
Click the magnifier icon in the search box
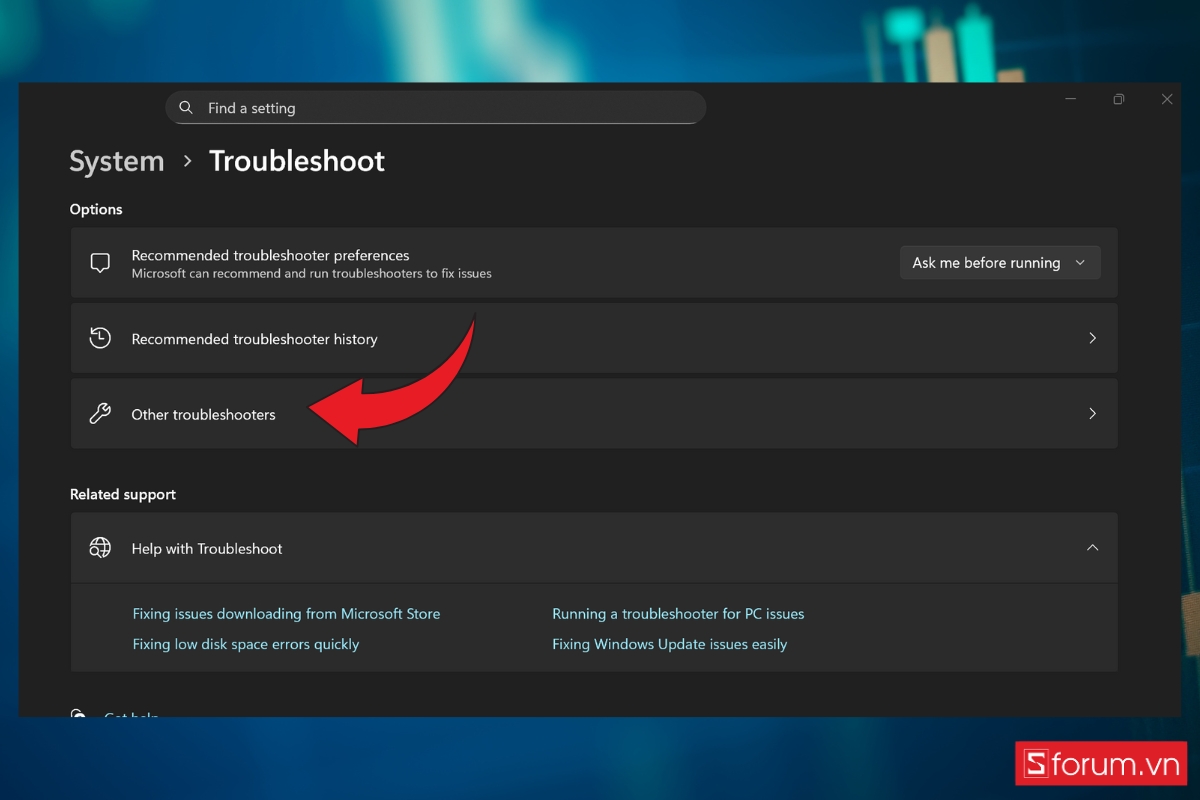click(186, 107)
